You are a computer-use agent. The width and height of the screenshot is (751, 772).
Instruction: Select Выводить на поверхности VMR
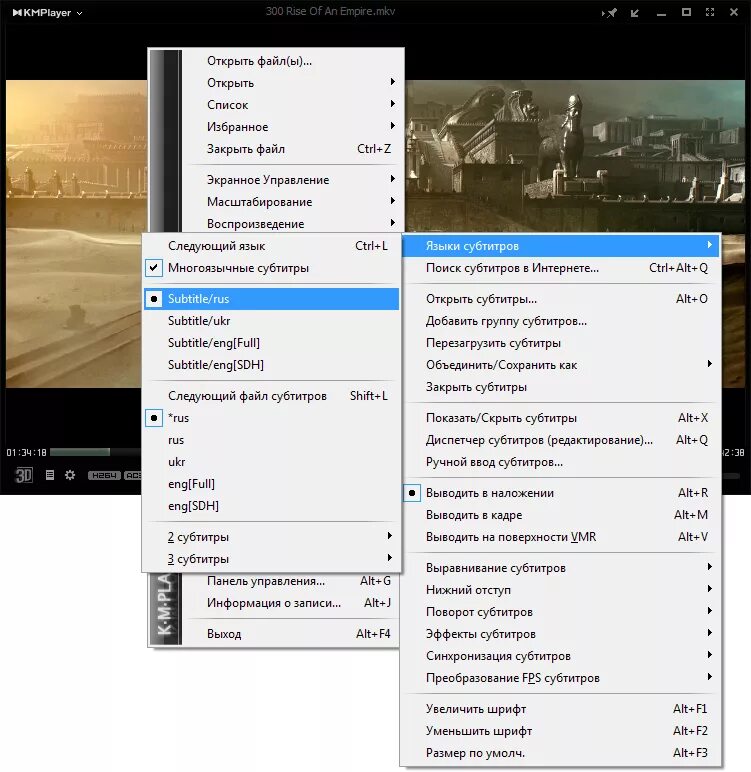tap(560, 537)
